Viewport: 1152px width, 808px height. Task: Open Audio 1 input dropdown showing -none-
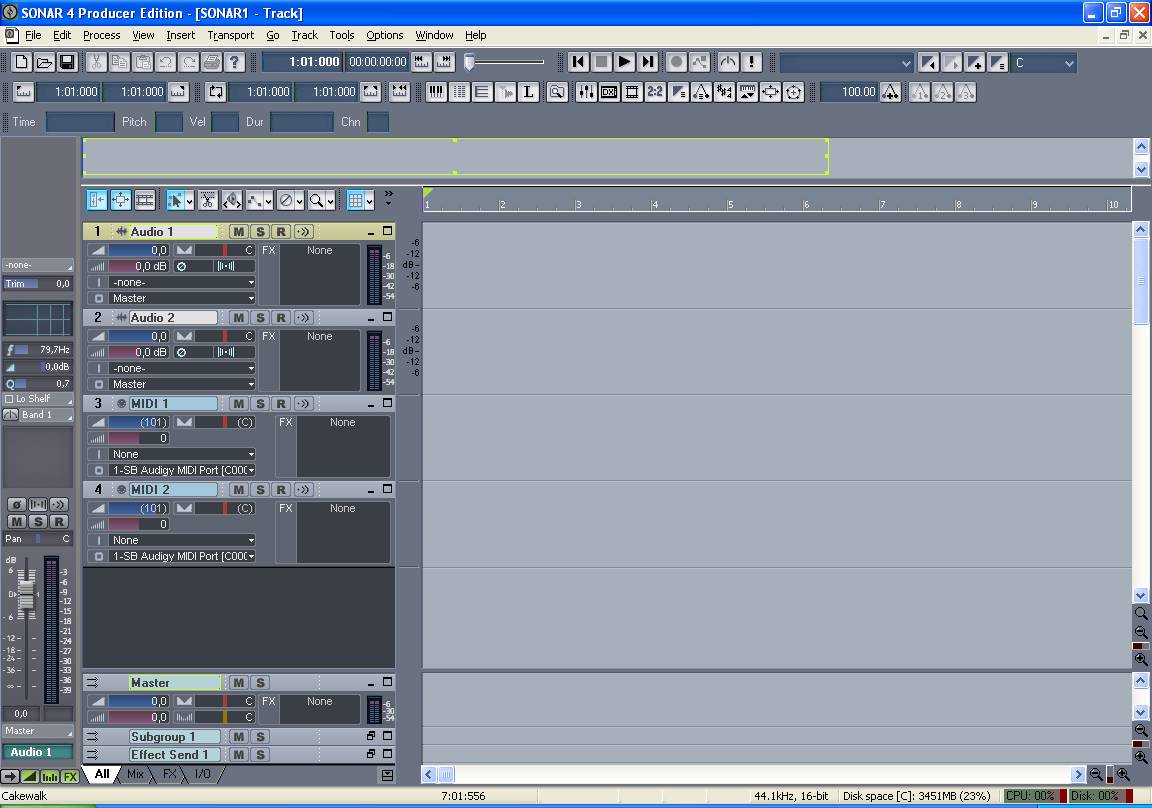click(x=182, y=282)
